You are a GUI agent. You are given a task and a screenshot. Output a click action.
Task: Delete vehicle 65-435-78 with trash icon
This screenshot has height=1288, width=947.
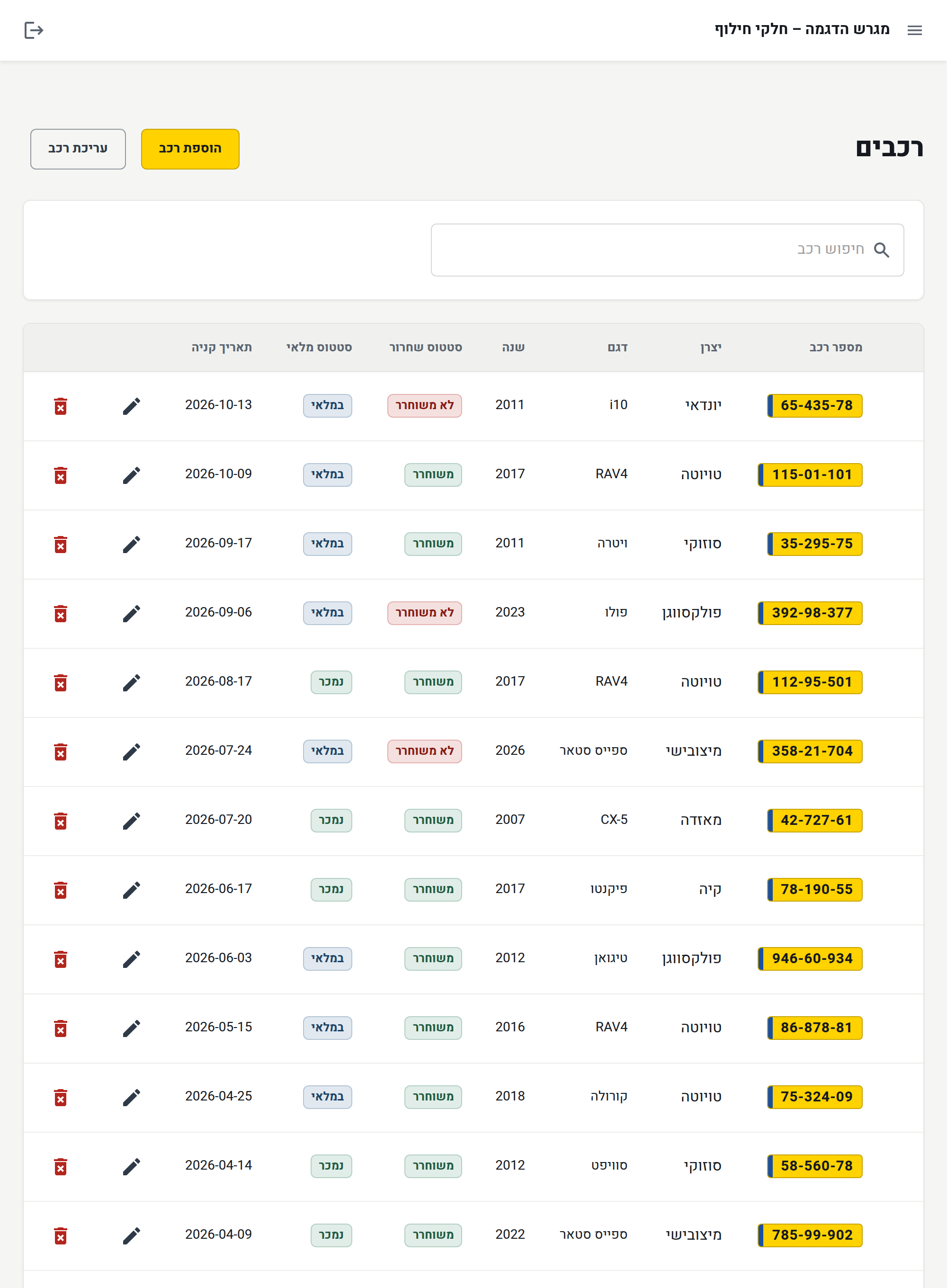point(61,406)
